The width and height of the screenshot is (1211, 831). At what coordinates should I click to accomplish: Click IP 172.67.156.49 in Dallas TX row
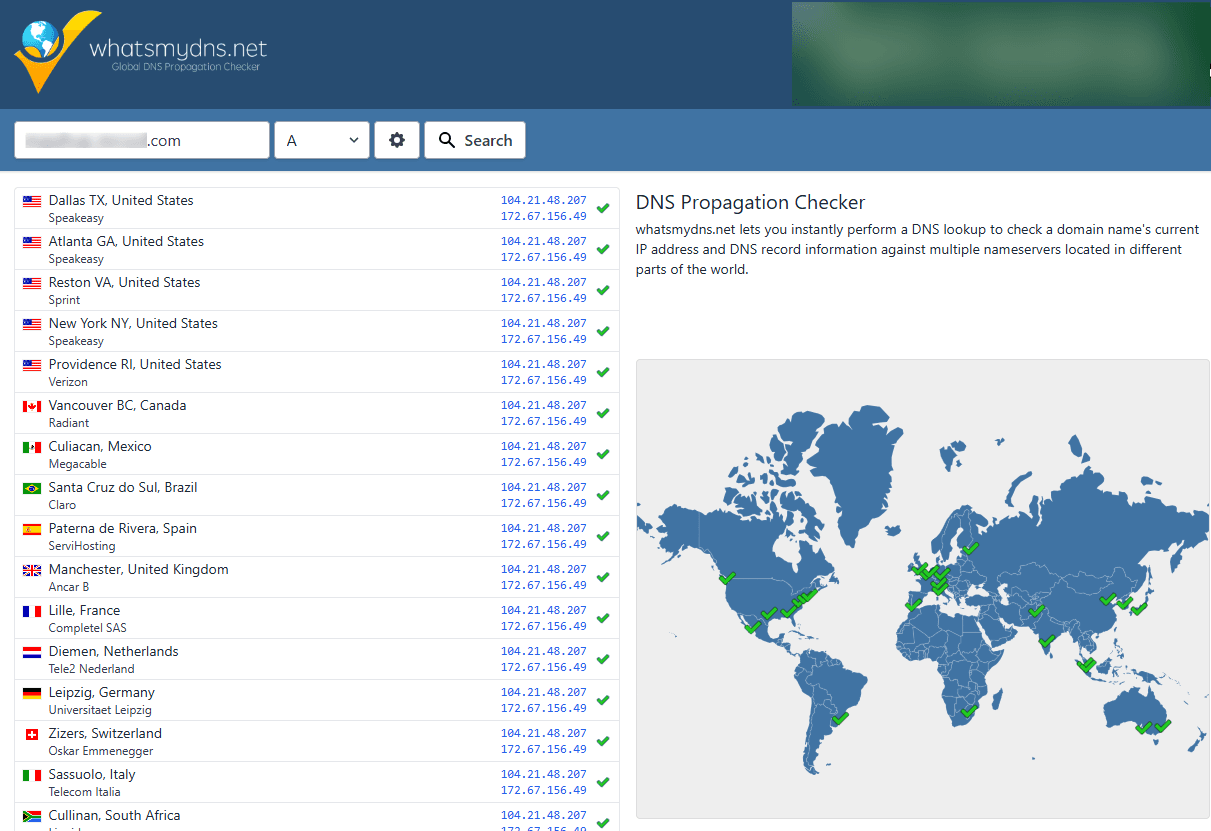[544, 216]
